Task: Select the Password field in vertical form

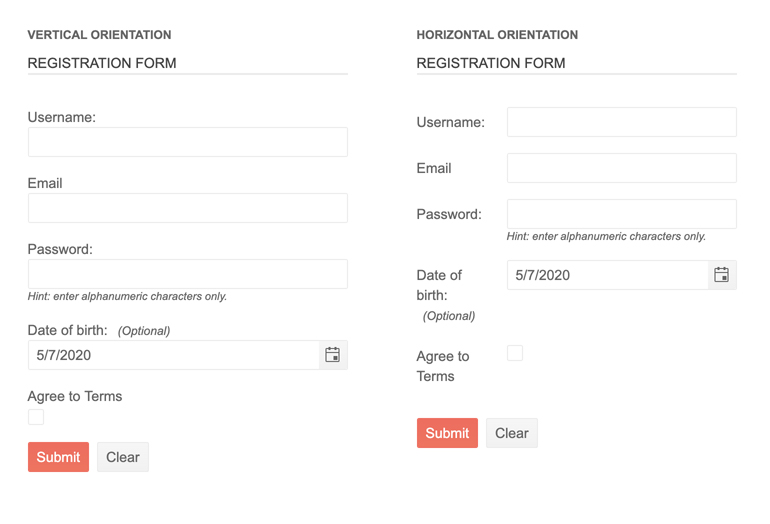Action: coord(187,274)
